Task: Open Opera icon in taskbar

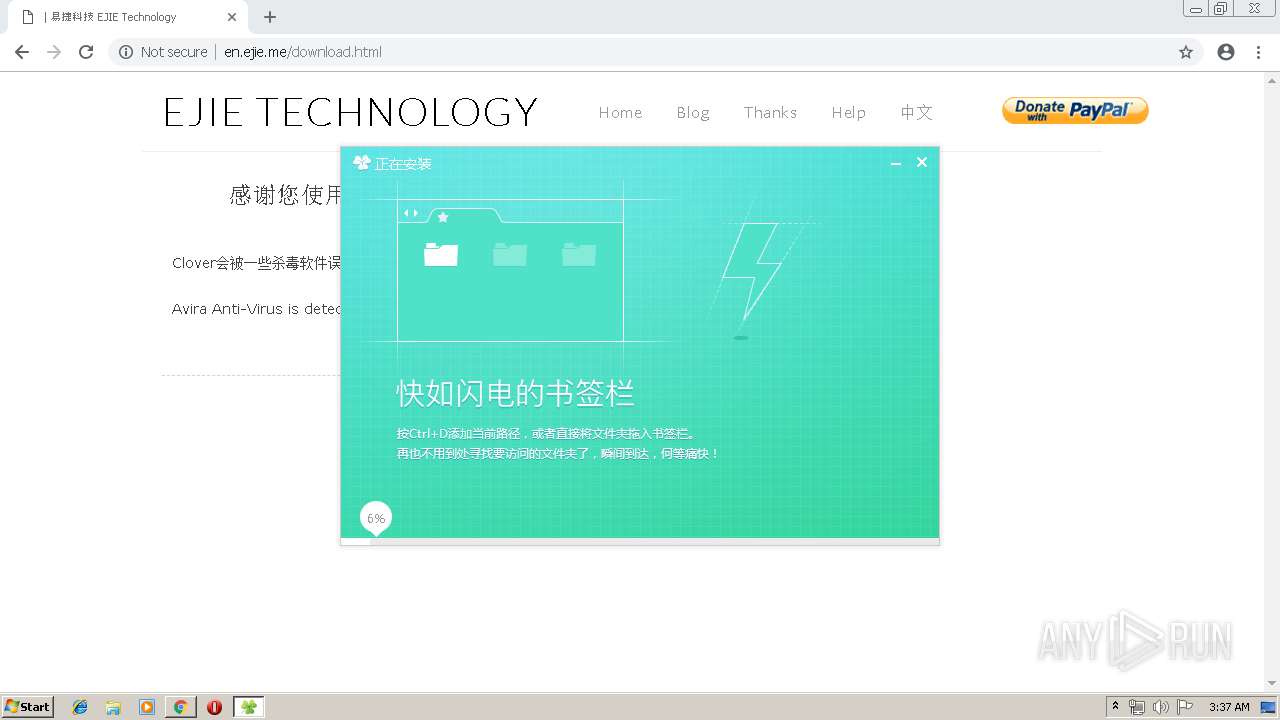Action: click(x=214, y=707)
